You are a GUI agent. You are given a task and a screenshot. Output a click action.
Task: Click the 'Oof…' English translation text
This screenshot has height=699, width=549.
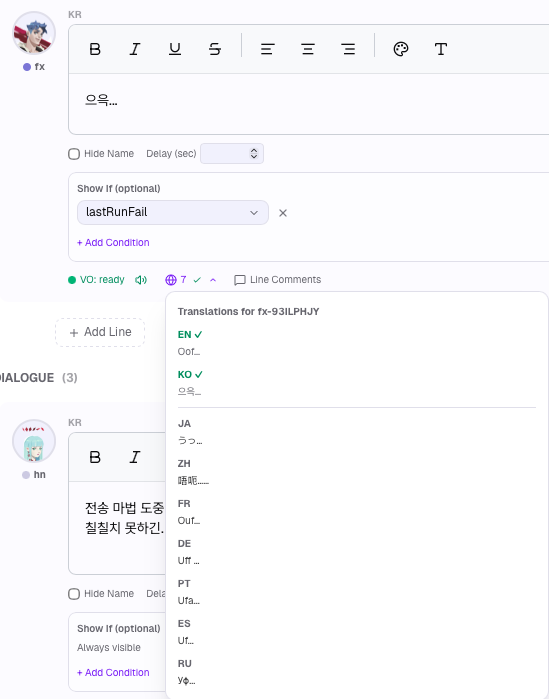tap(189, 352)
